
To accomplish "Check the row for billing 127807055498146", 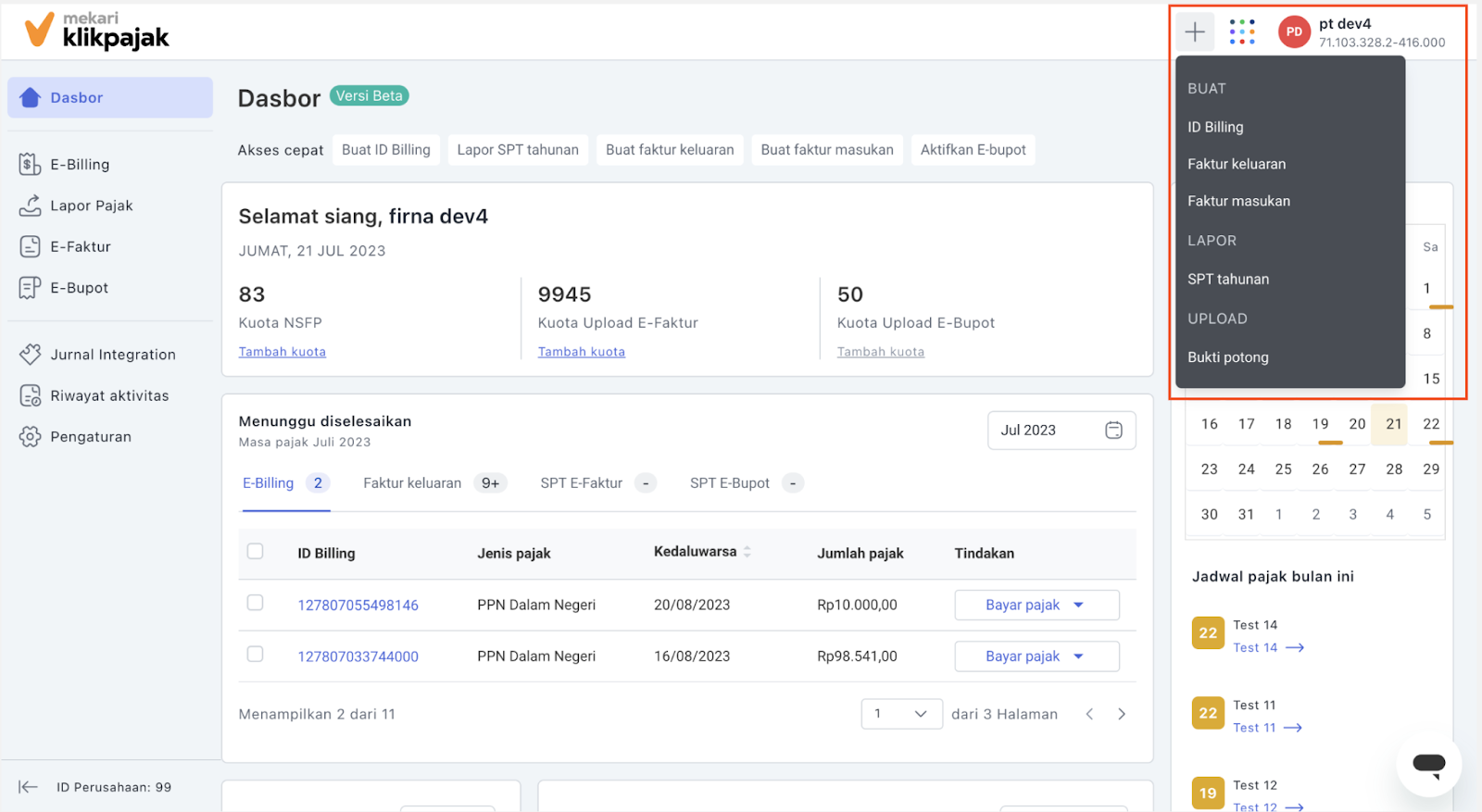I will coord(255,603).
